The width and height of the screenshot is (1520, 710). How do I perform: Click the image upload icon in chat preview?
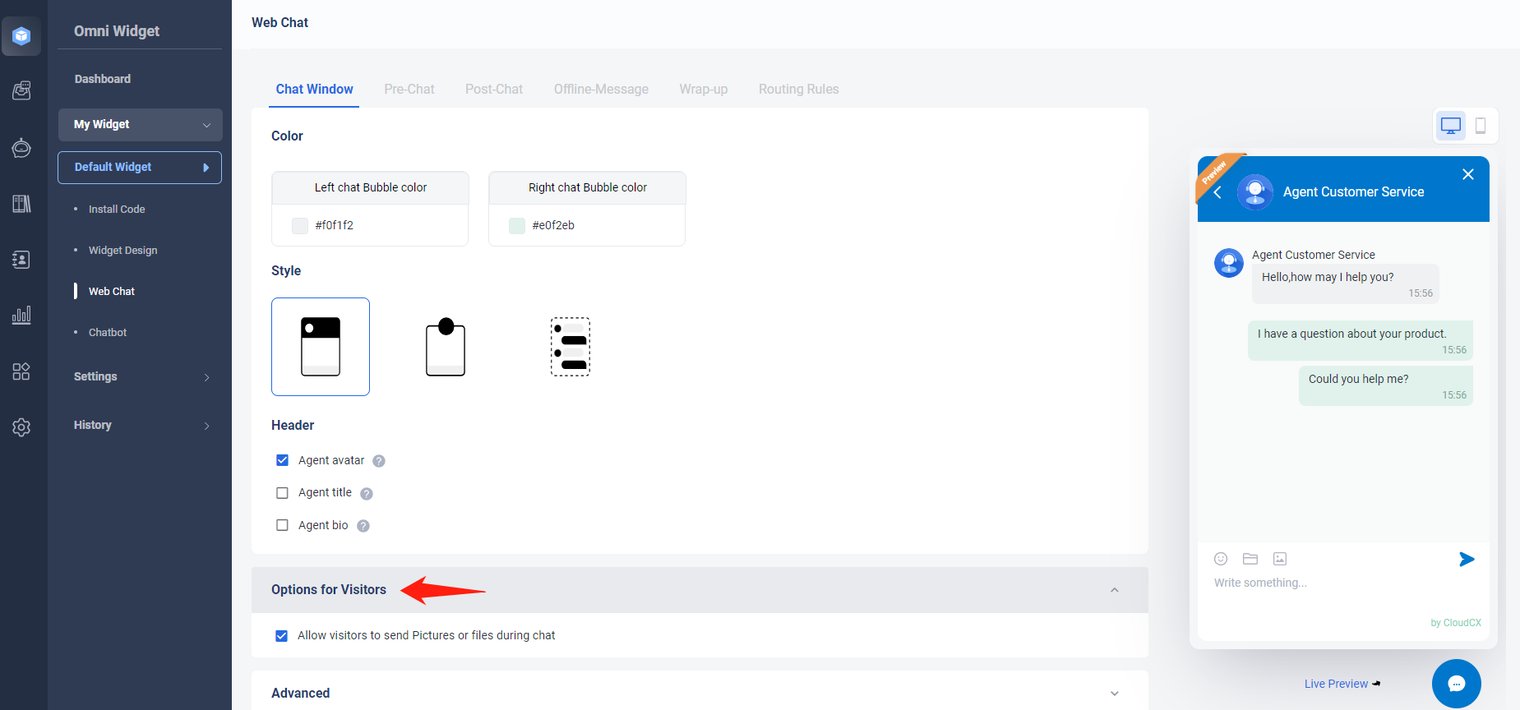click(x=1279, y=559)
